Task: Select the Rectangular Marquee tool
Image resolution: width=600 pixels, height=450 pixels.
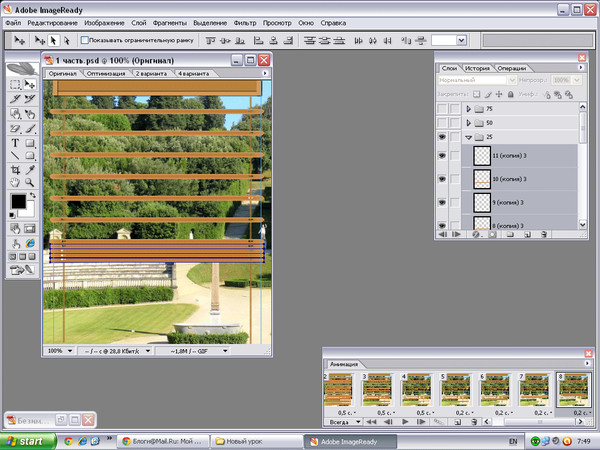Action: (x=15, y=84)
